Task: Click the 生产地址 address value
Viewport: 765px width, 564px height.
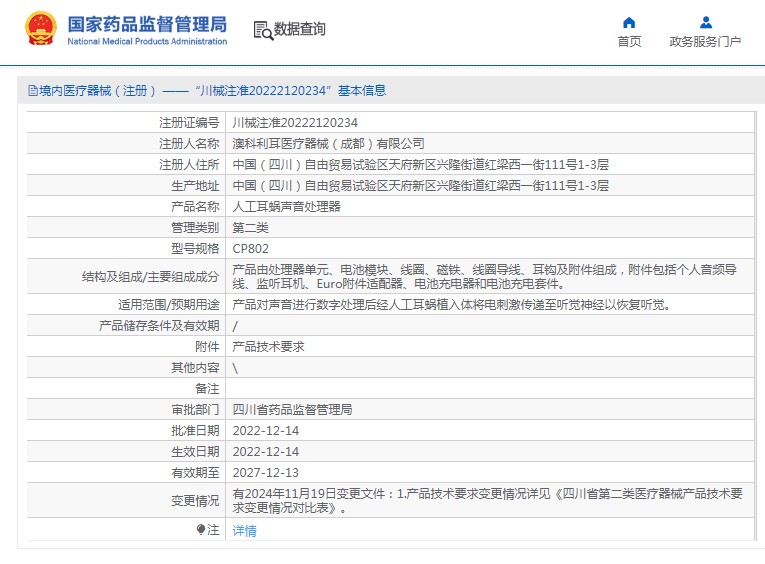Action: coord(421,185)
